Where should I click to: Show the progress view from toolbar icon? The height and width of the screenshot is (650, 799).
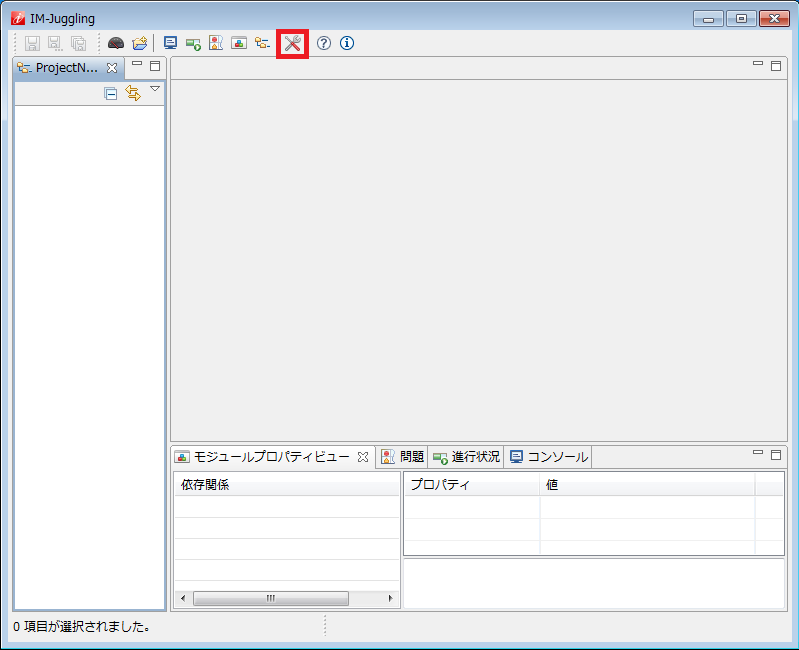[x=193, y=43]
